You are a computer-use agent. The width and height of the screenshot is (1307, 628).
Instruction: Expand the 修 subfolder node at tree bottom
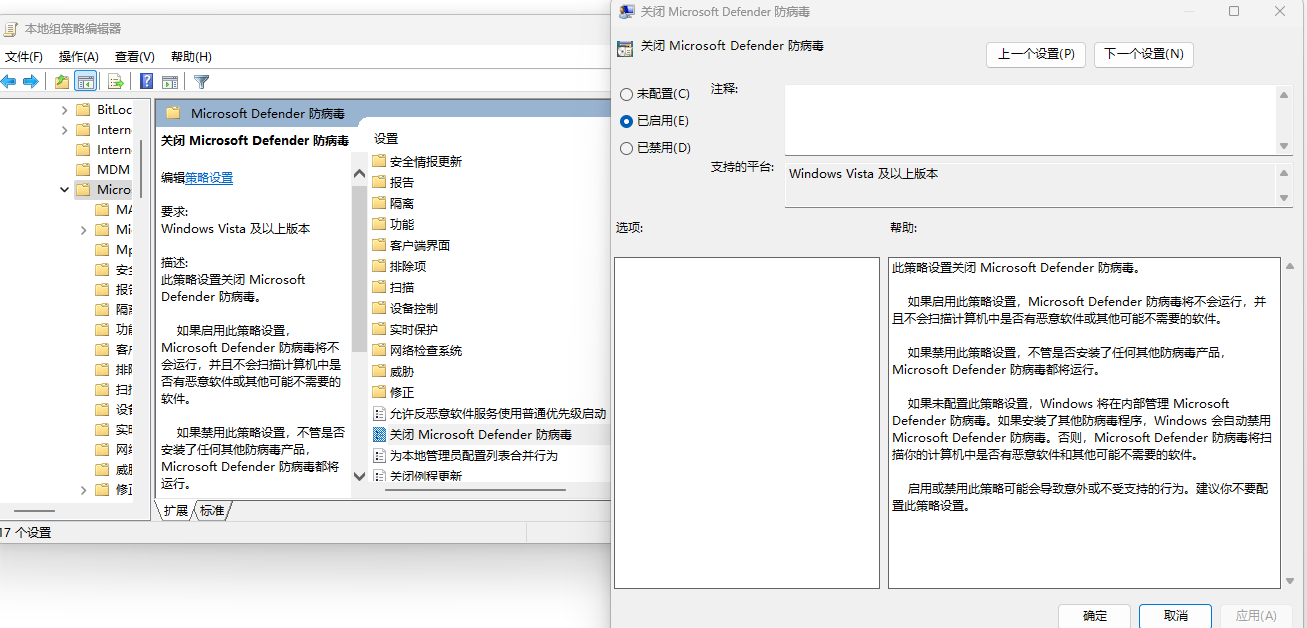[x=84, y=489]
